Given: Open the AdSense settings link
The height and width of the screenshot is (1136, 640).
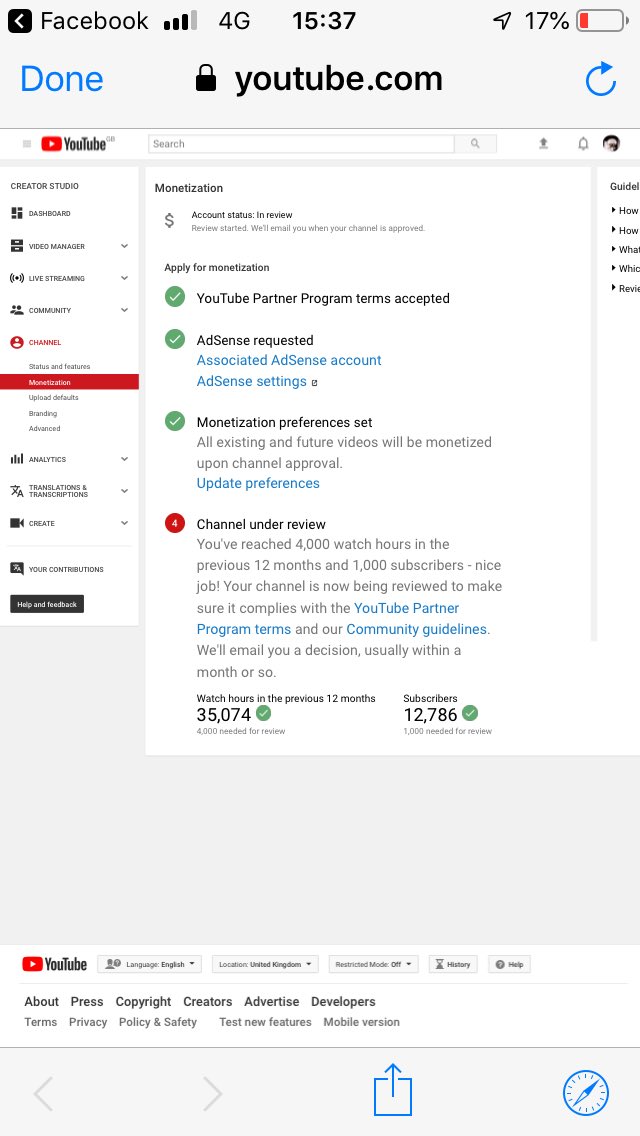Looking at the screenshot, I should click(252, 381).
